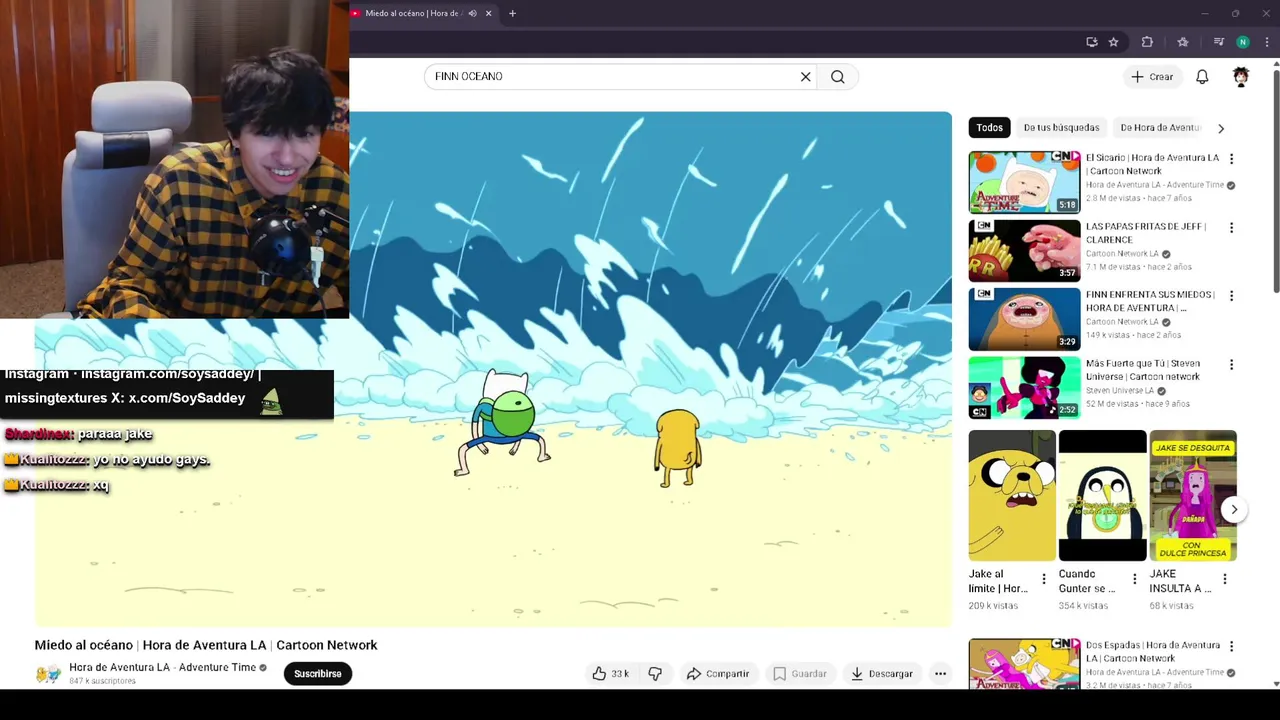Open the YouTube account avatar menu
1280x720 pixels.
(1241, 77)
